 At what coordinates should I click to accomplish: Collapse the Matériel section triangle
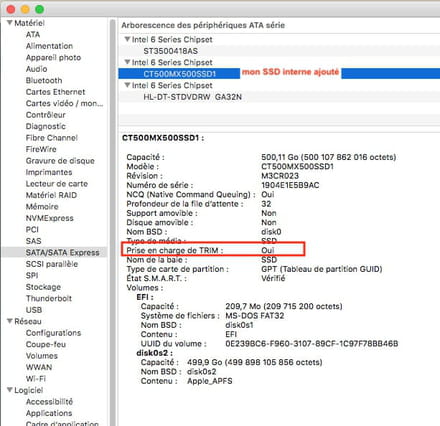(10, 23)
